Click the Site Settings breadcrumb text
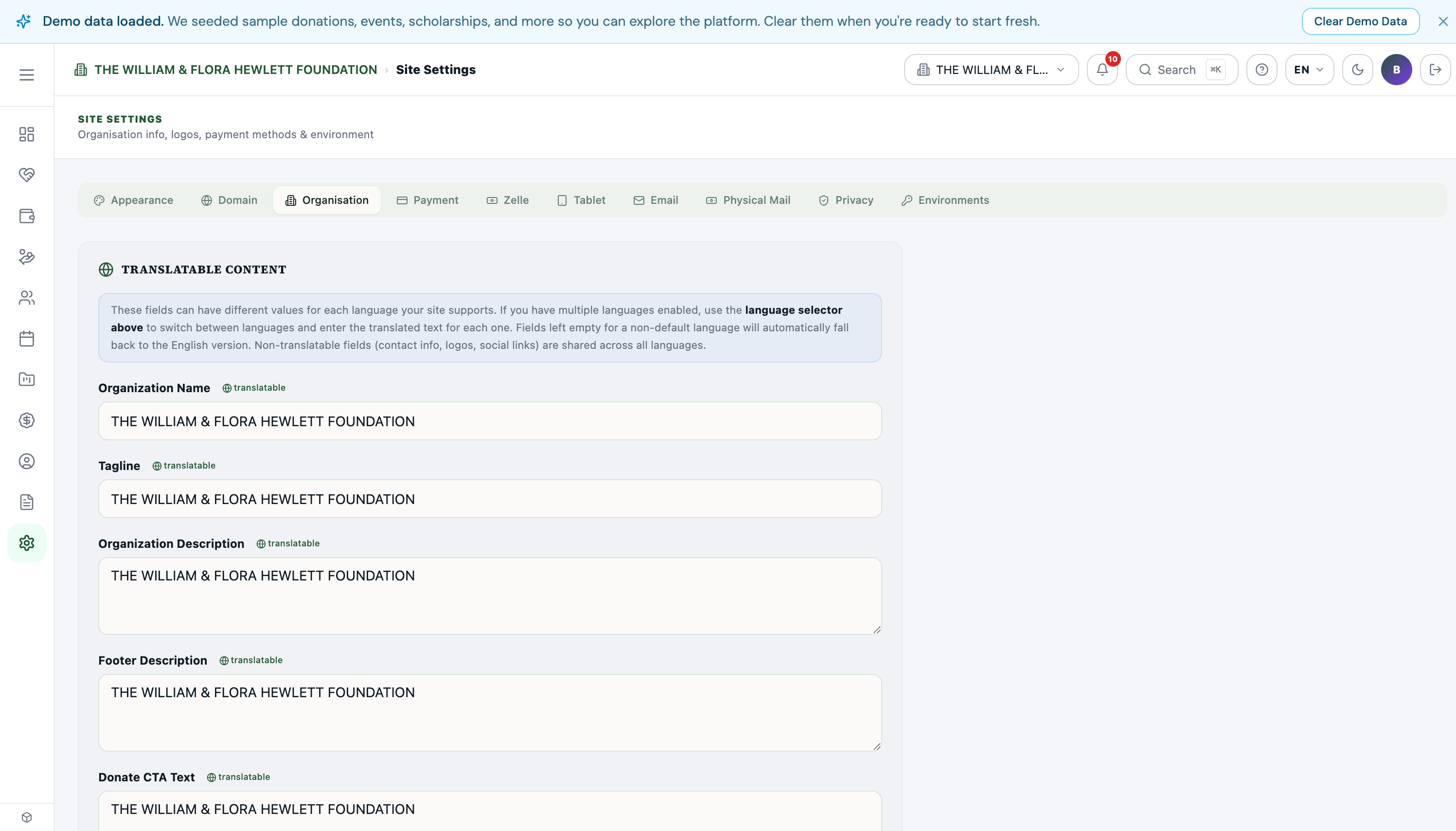 pyautogui.click(x=436, y=70)
